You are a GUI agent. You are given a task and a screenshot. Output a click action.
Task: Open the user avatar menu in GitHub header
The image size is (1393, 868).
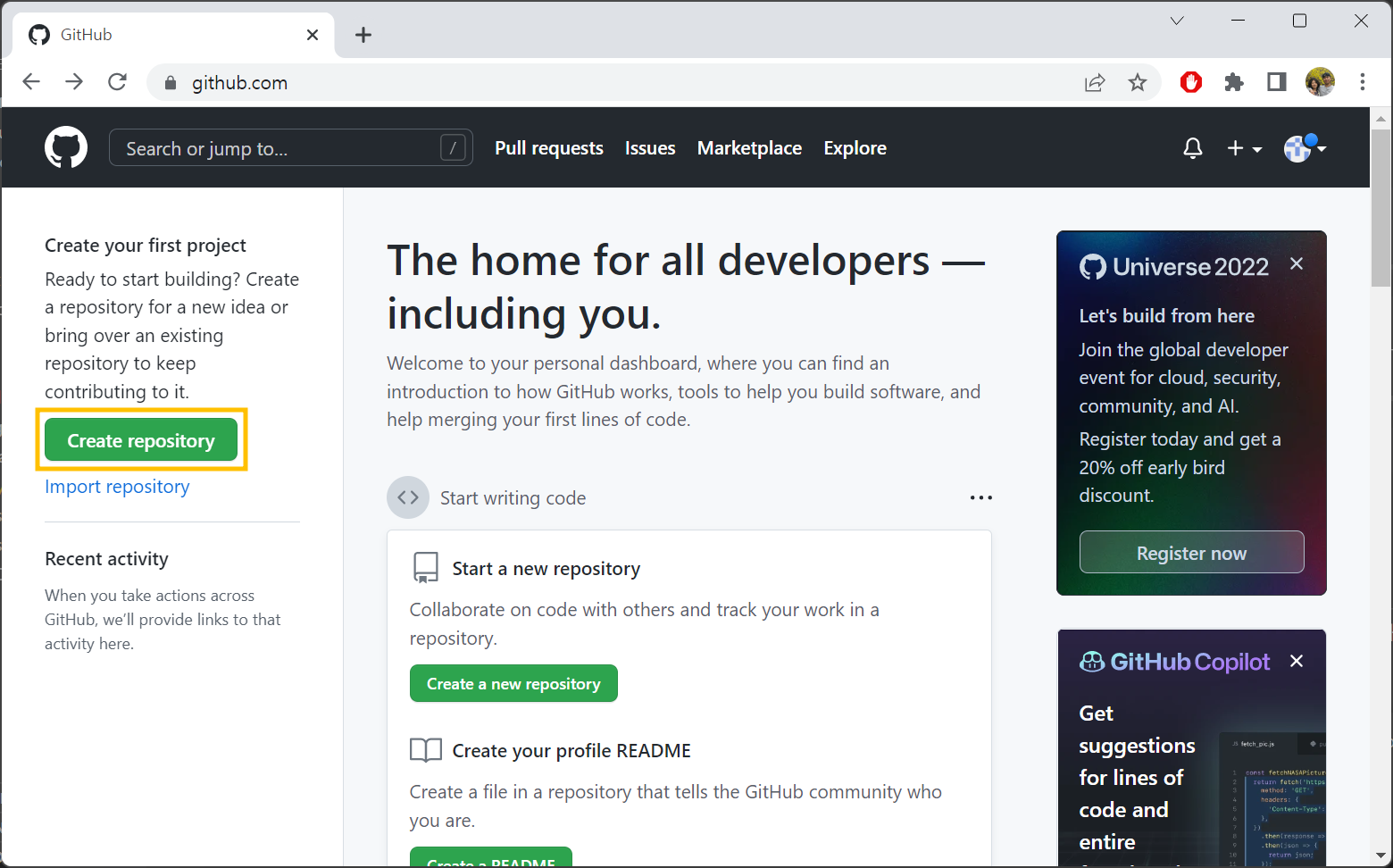pyautogui.click(x=1305, y=147)
